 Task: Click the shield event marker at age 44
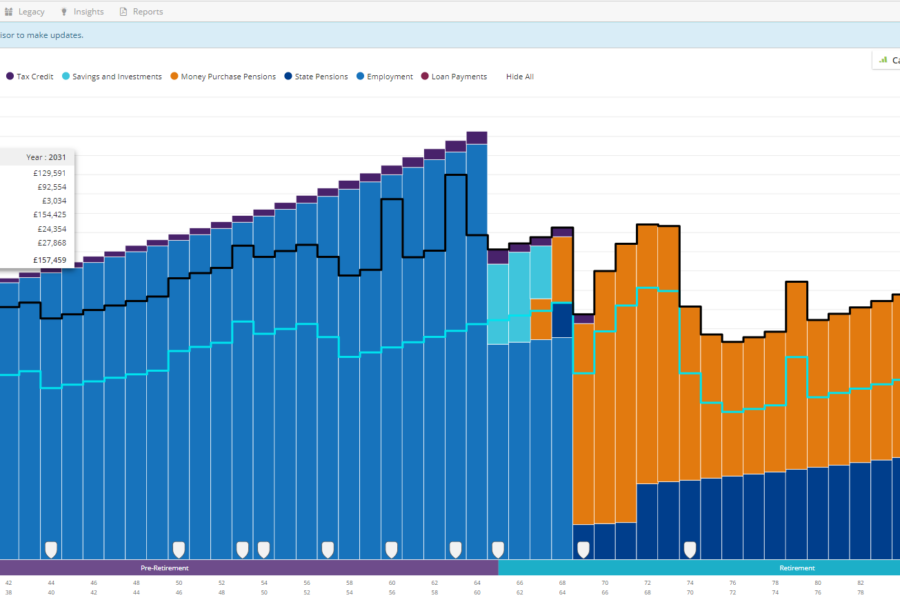tap(51, 549)
